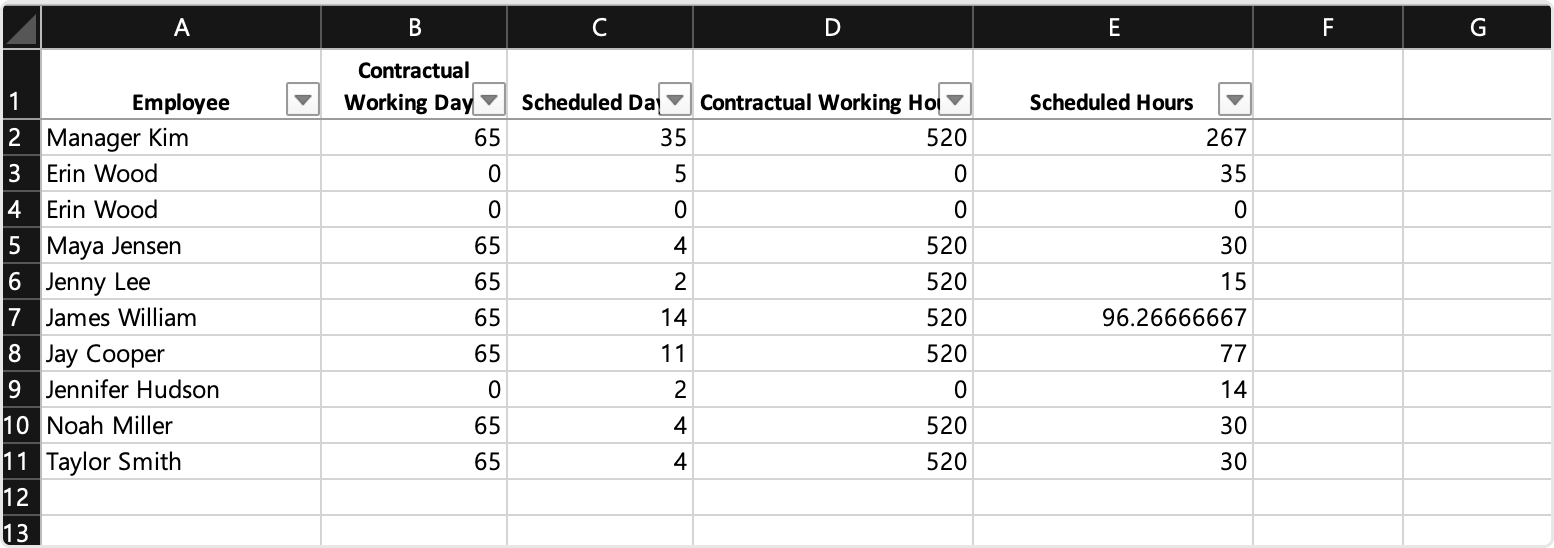This screenshot has width=1554, height=548.
Task: Click the select-all corner triangle
Action: point(21,28)
